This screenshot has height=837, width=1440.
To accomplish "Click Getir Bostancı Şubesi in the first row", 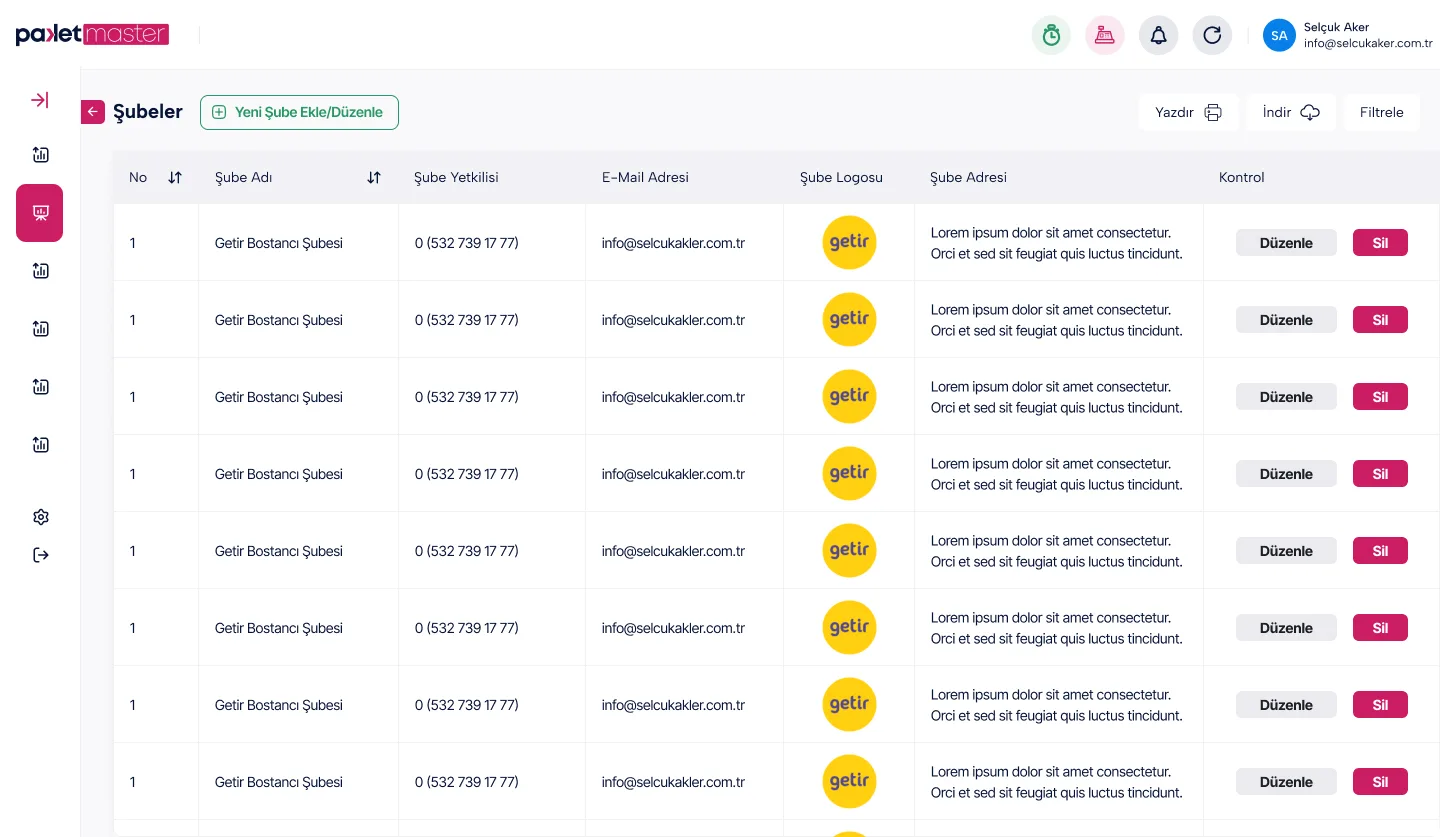I will 279,243.
